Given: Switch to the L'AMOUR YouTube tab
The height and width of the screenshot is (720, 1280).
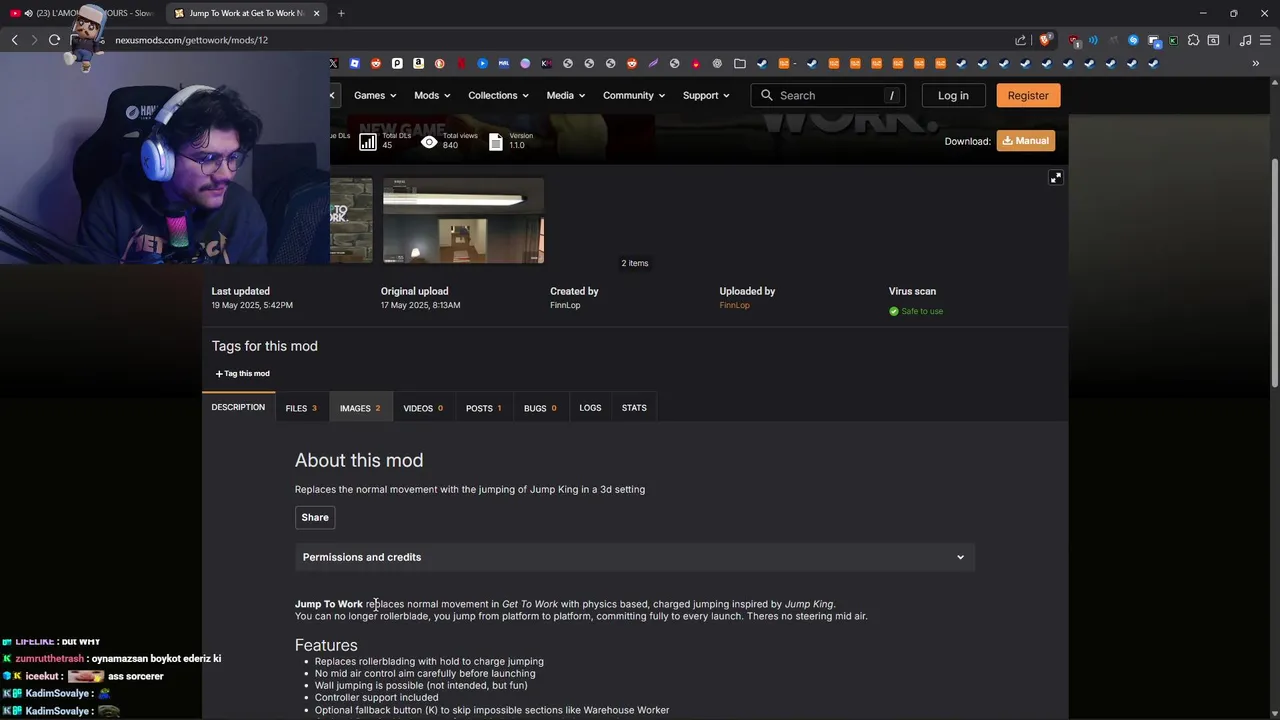Looking at the screenshot, I should click(82, 13).
